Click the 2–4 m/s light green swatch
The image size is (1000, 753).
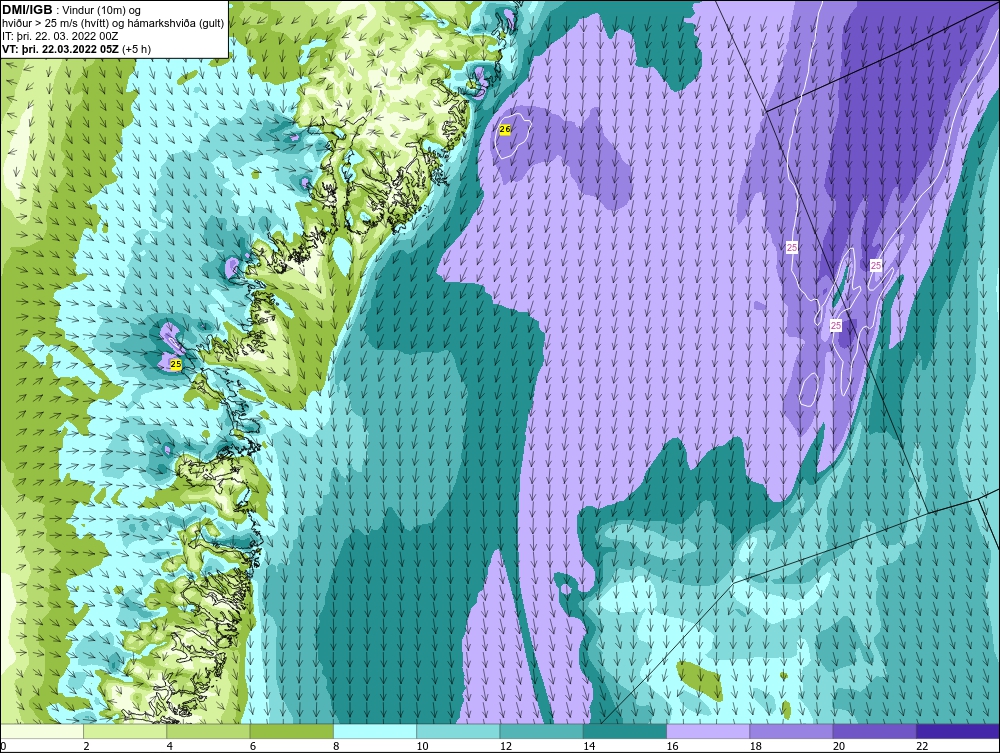(125, 731)
